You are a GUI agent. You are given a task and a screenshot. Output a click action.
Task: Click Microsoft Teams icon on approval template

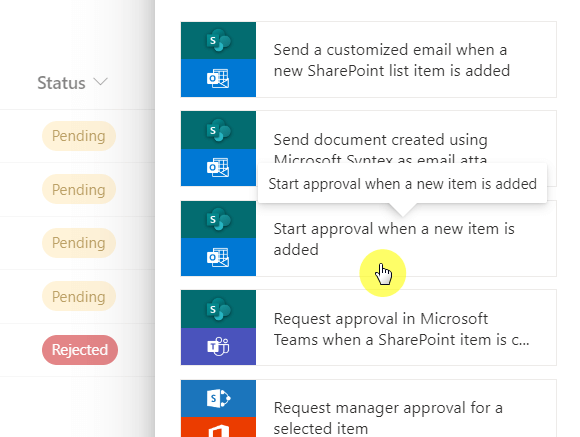218,346
